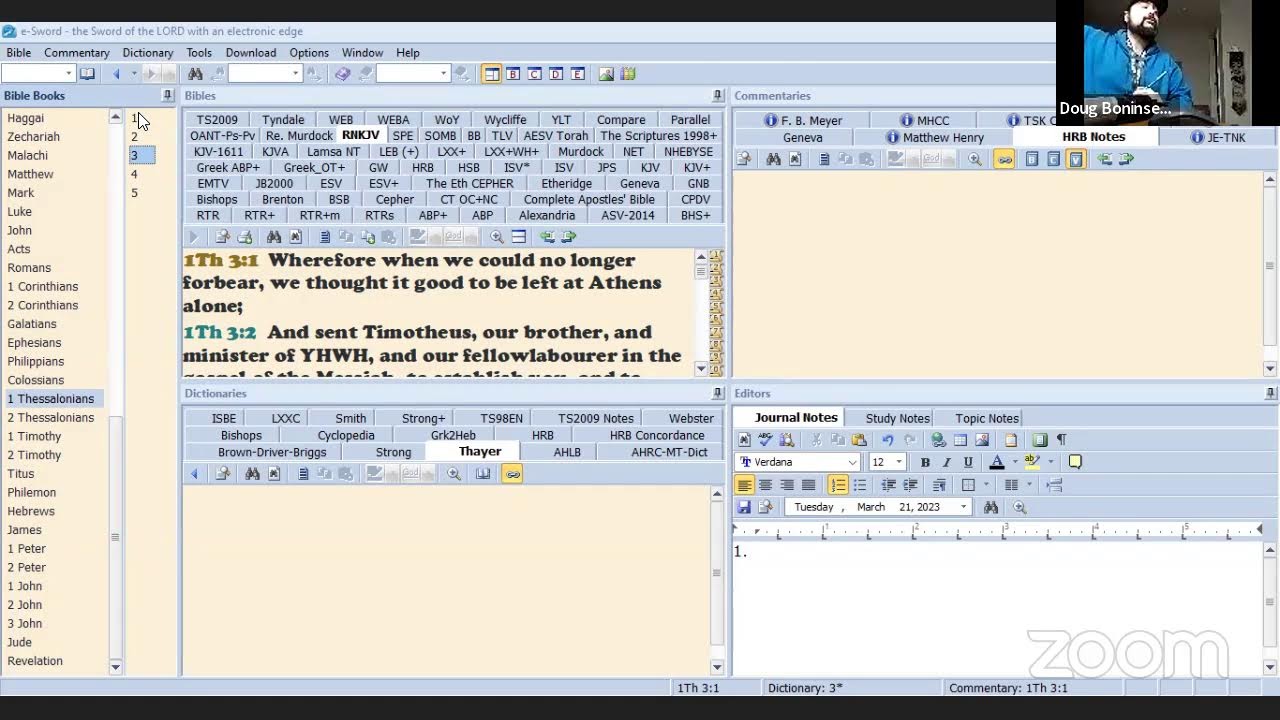The height and width of the screenshot is (720, 1280).
Task: Toggle the bulleted list in editor
Action: [x=860, y=485]
